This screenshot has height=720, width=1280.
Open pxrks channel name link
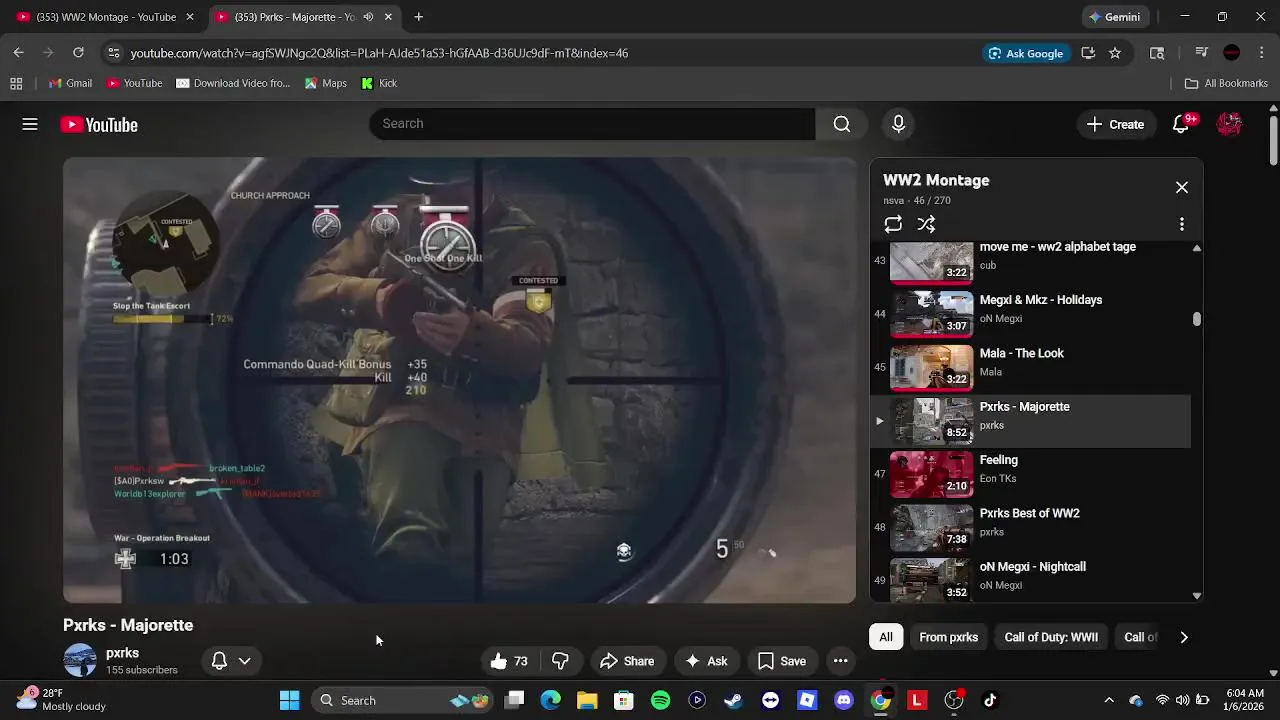[x=122, y=653]
